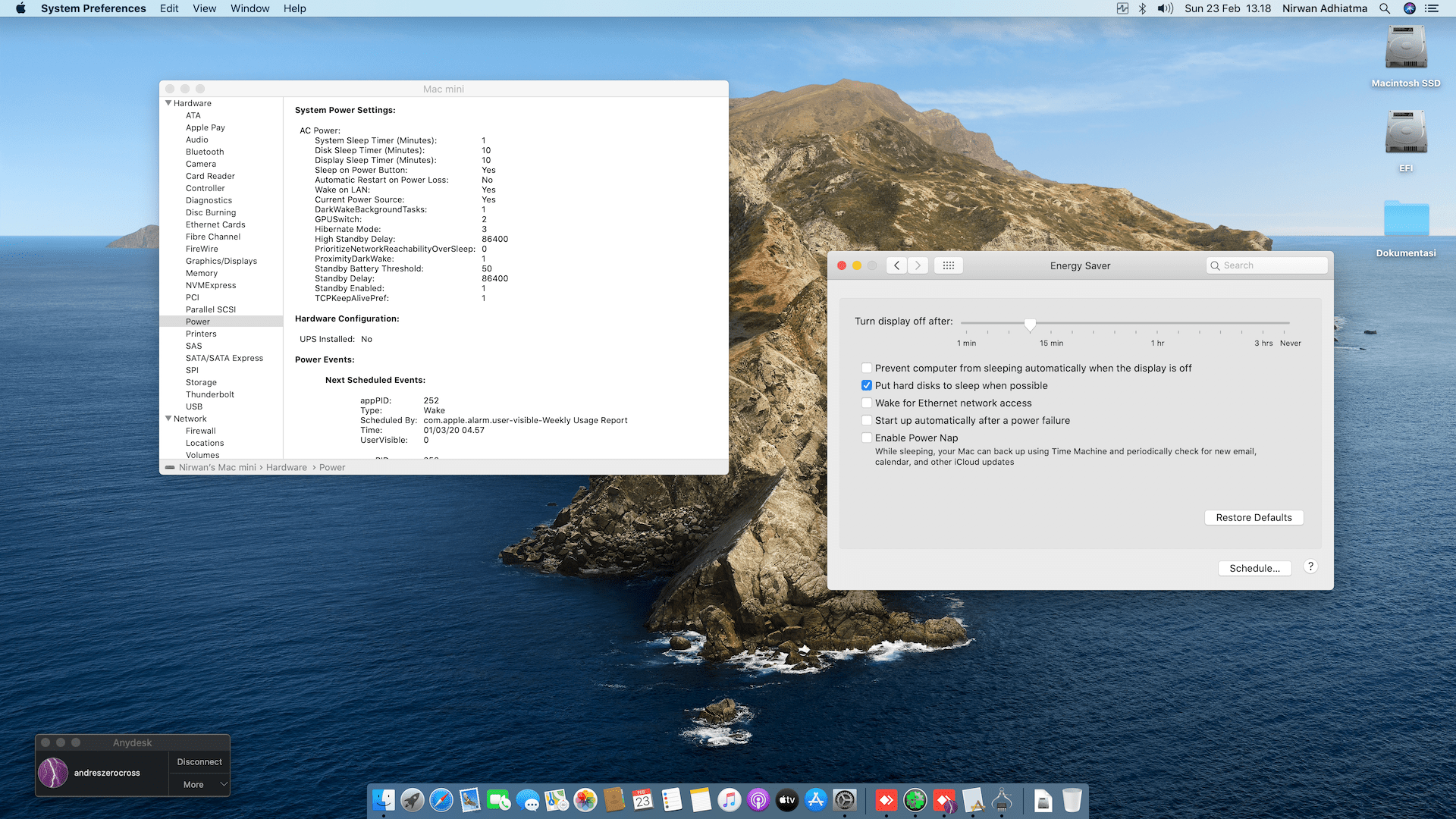Viewport: 1456px width, 819px height.
Task: Click the Energy Saver help question mark button
Action: click(1310, 566)
